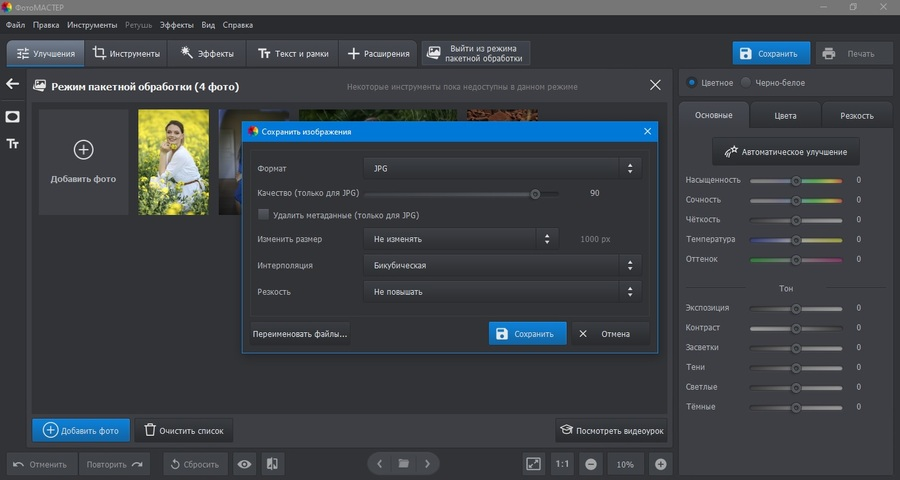Click Переименовать файлы... button
This screenshot has height=480, width=900.
(300, 334)
